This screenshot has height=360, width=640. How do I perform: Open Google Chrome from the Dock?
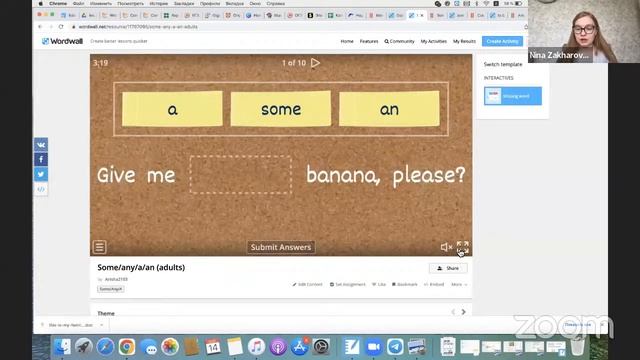pyautogui.click(x=127, y=347)
